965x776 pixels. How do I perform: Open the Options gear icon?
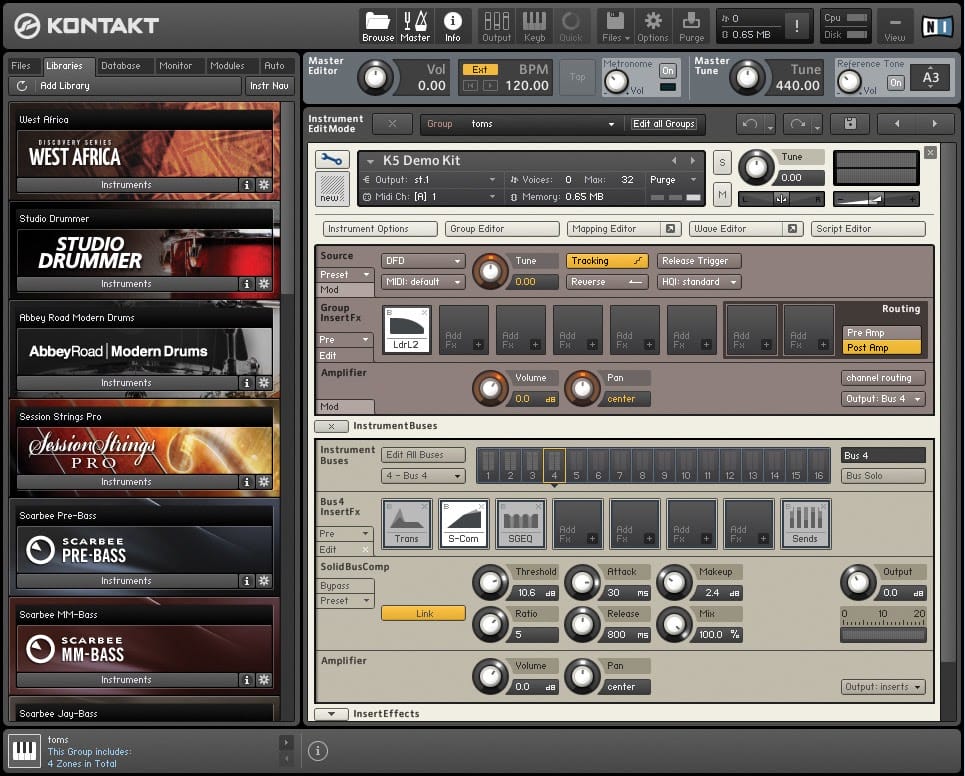click(653, 24)
